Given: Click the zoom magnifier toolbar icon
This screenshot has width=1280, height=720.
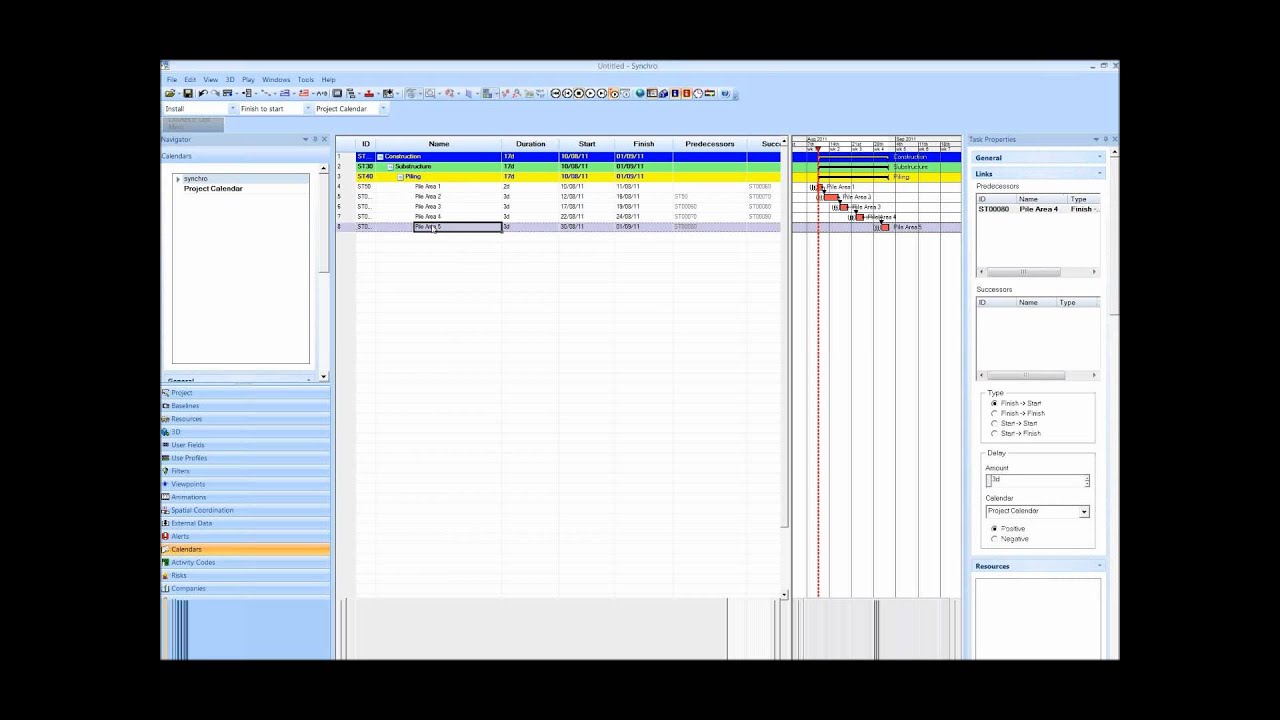Looking at the screenshot, I should pyautogui.click(x=430, y=93).
